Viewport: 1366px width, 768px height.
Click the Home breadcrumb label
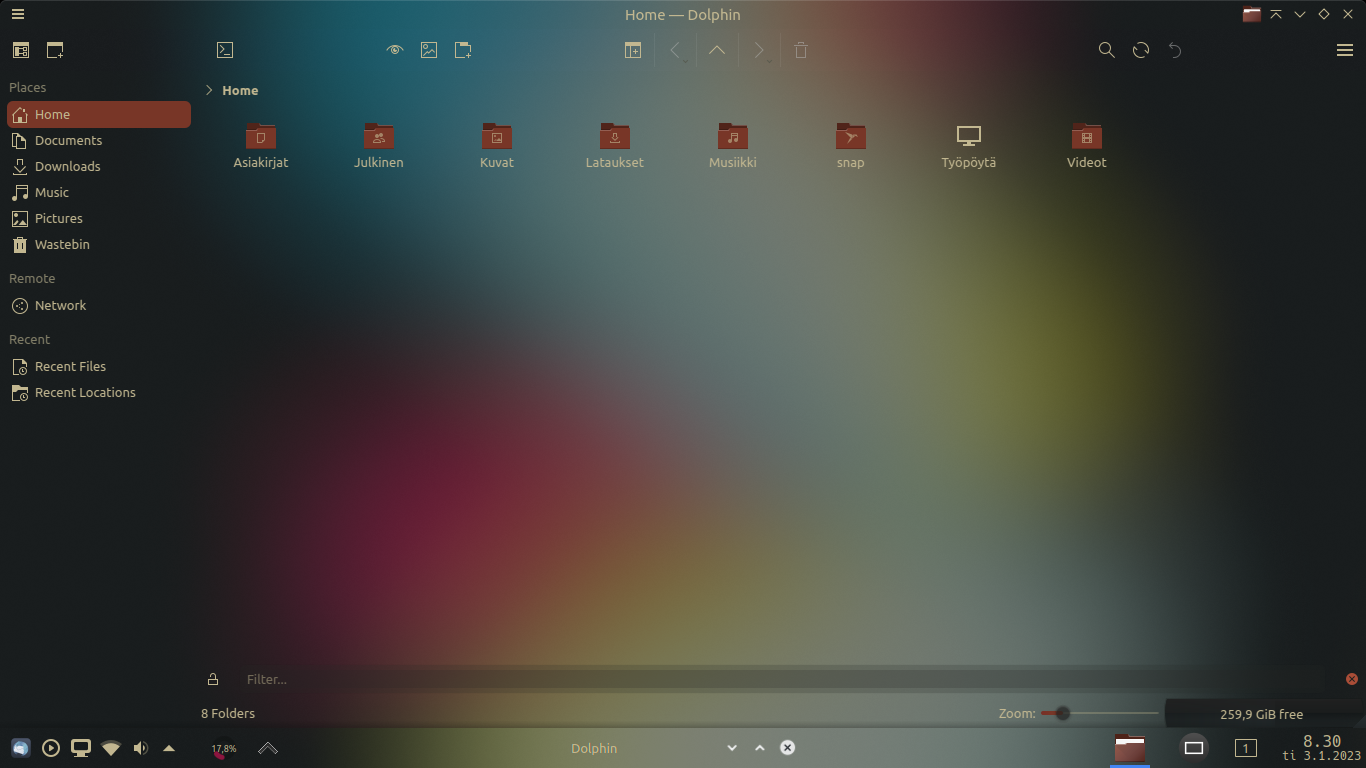pyautogui.click(x=240, y=90)
